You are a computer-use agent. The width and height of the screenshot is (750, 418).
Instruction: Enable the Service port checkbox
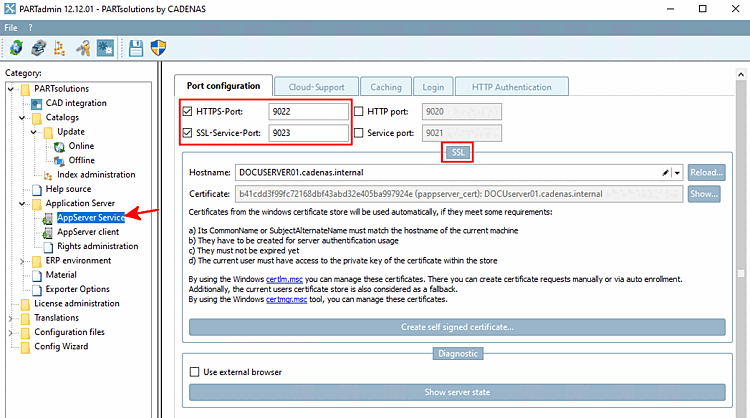[359, 132]
